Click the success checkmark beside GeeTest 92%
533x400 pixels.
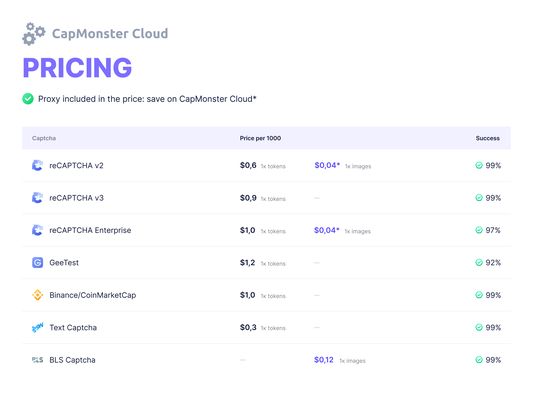pyautogui.click(x=479, y=263)
